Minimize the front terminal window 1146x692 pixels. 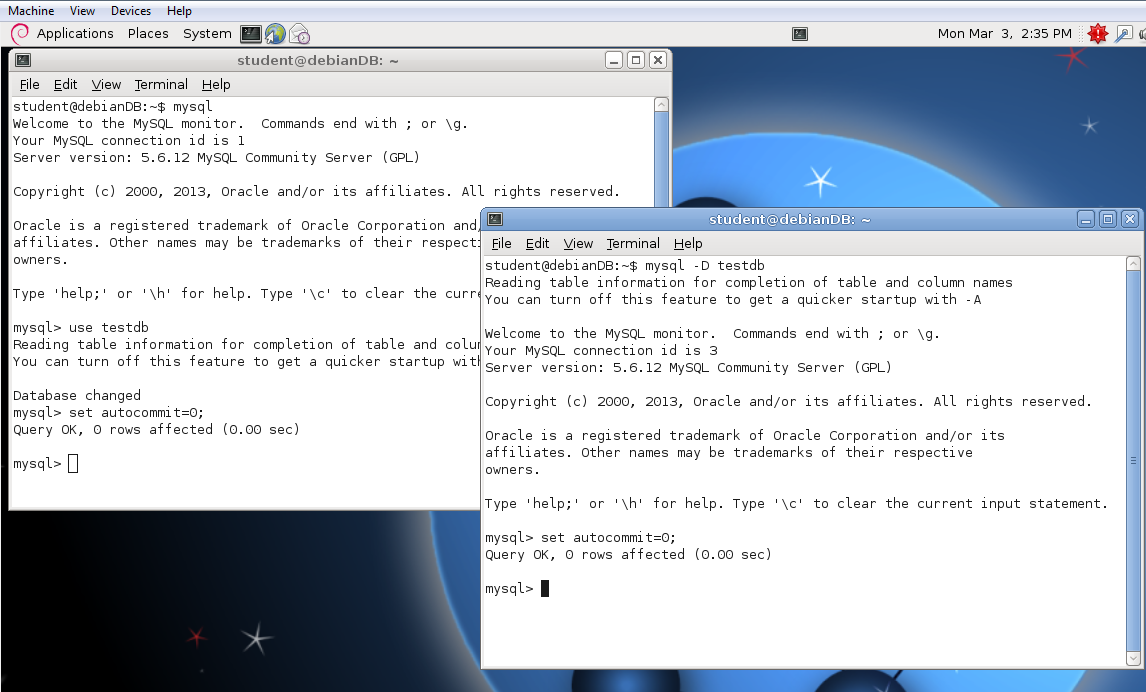[1086, 219]
